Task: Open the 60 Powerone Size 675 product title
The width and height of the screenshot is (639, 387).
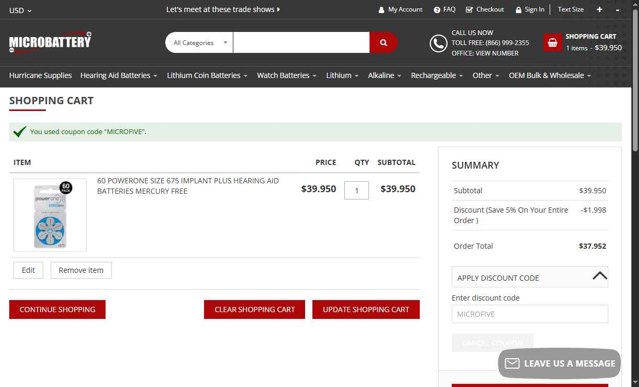Action: click(x=188, y=186)
